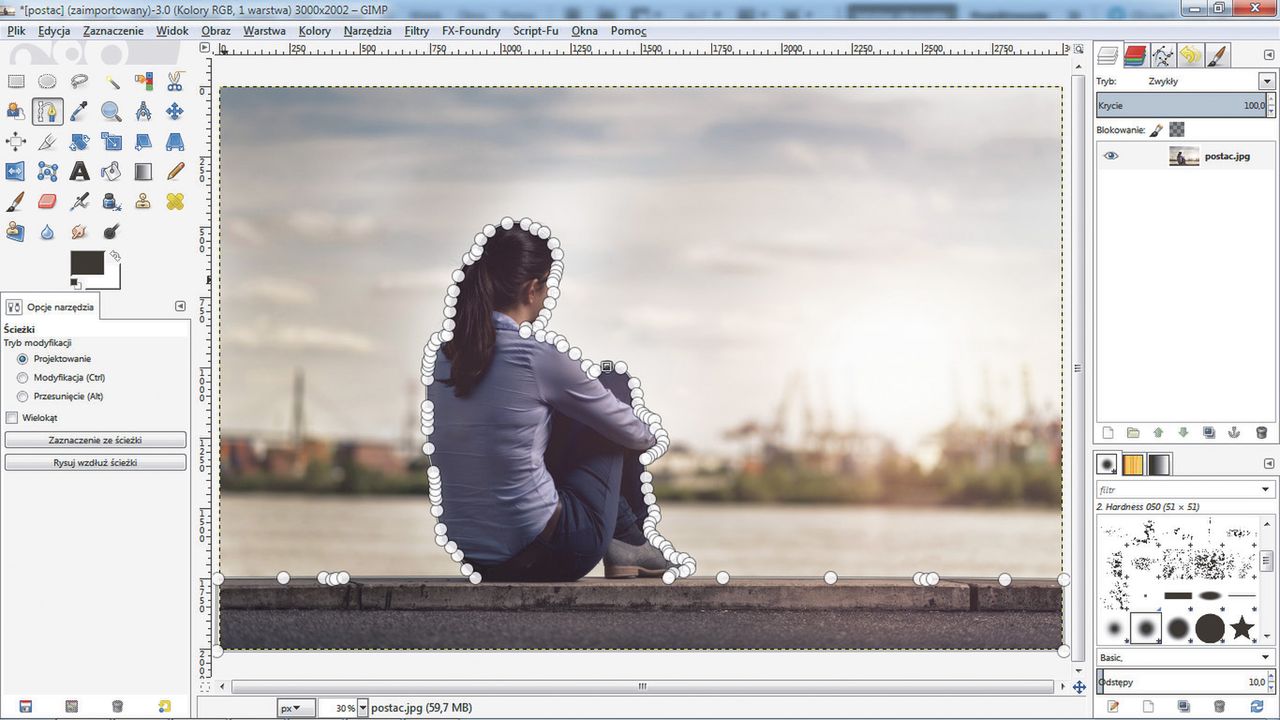Select the Clone stamp tool
1280x720 pixels.
[143, 201]
